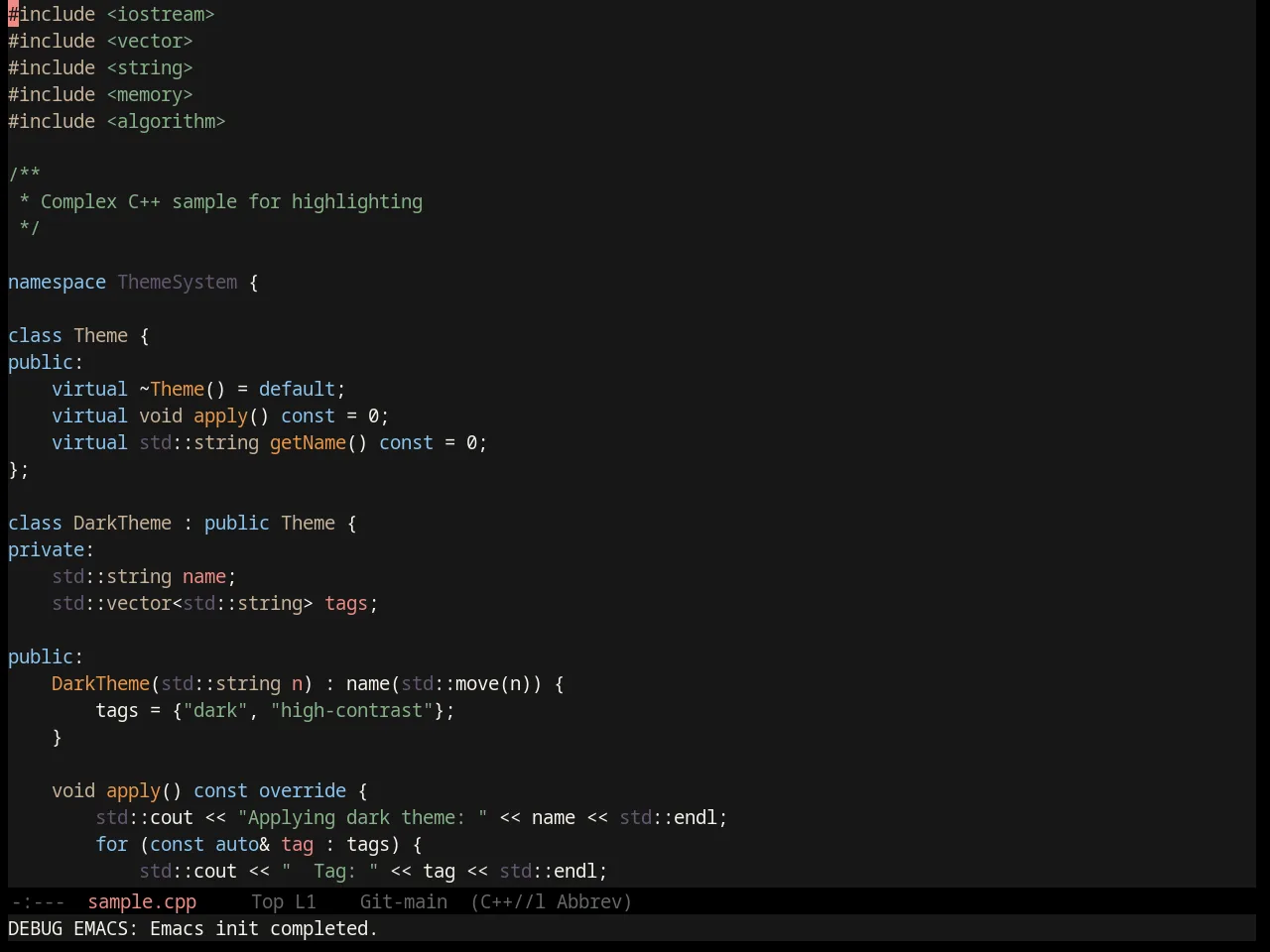The width and height of the screenshot is (1270, 952).
Task: Click the Git-main version control indicator
Action: 404,901
